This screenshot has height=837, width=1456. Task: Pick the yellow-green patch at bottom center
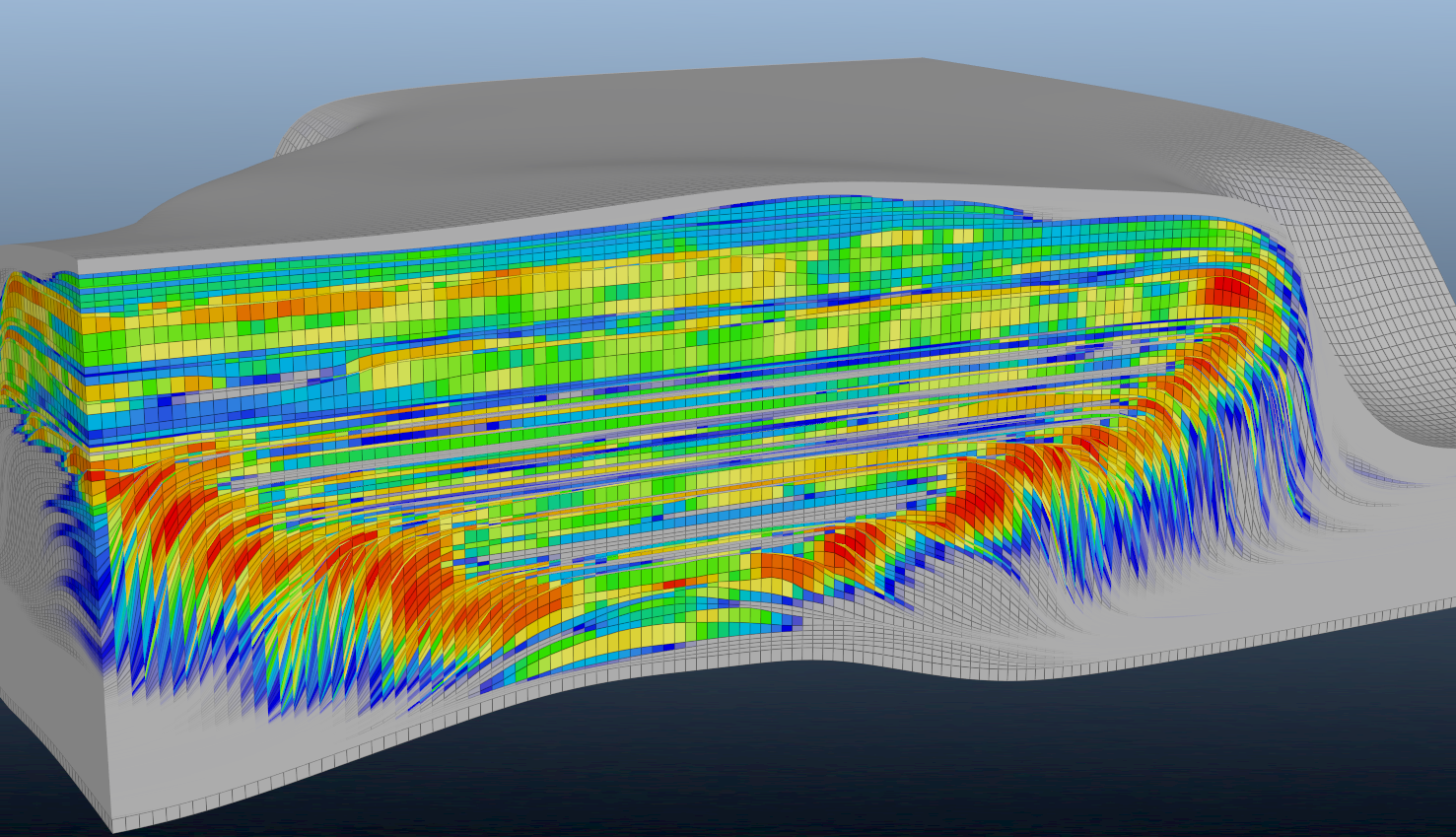click(x=631, y=641)
